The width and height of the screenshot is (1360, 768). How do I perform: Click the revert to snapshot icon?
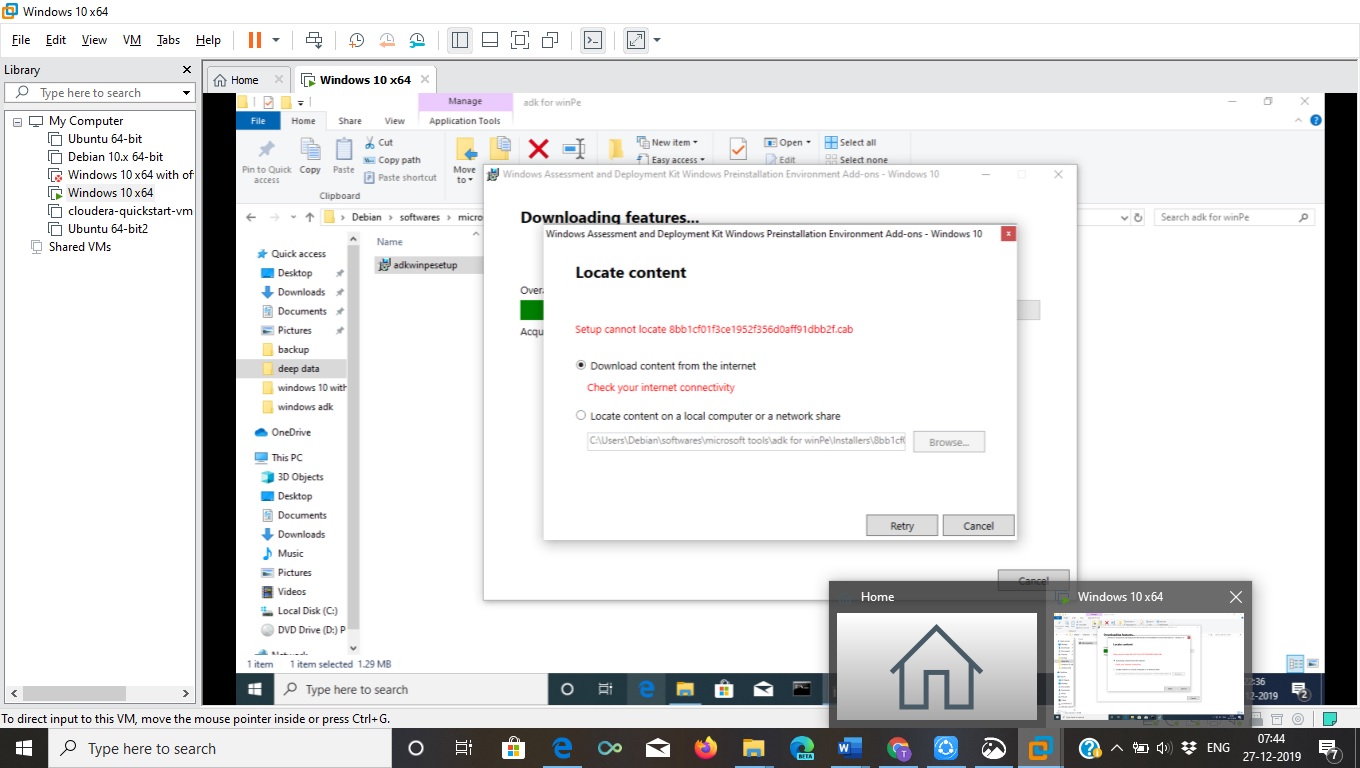tap(387, 40)
